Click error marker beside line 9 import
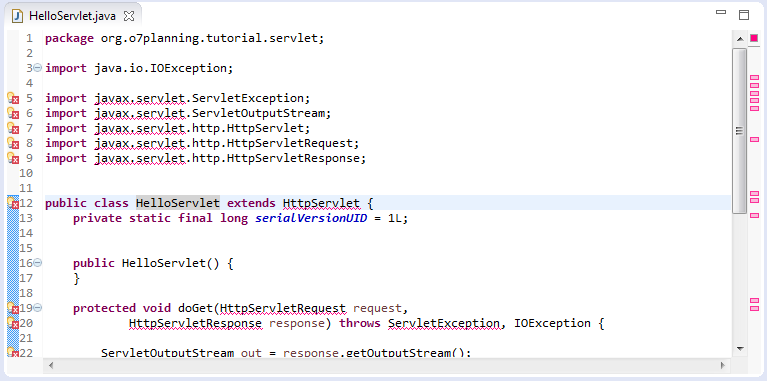767x381 pixels. coord(13,158)
